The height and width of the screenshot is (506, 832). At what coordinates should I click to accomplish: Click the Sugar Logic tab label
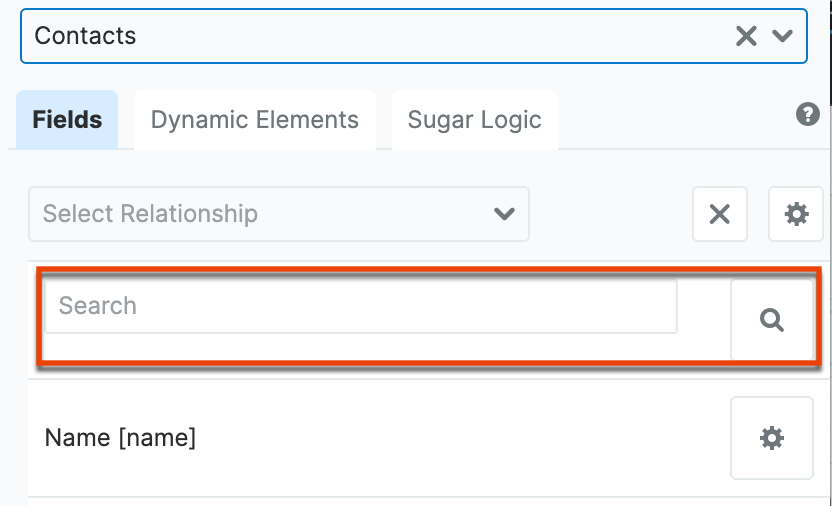(474, 120)
